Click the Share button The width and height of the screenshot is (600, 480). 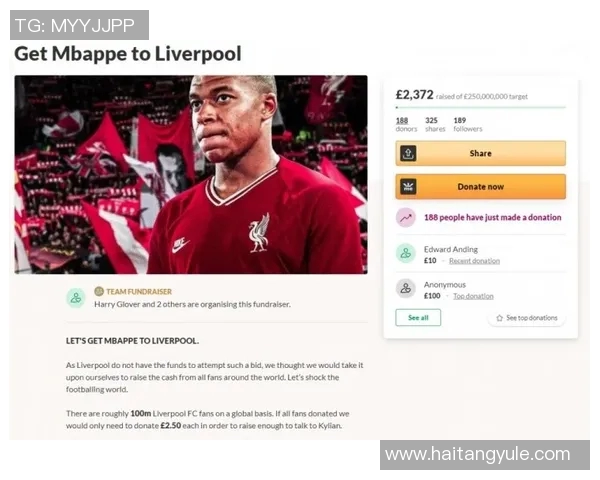point(480,153)
